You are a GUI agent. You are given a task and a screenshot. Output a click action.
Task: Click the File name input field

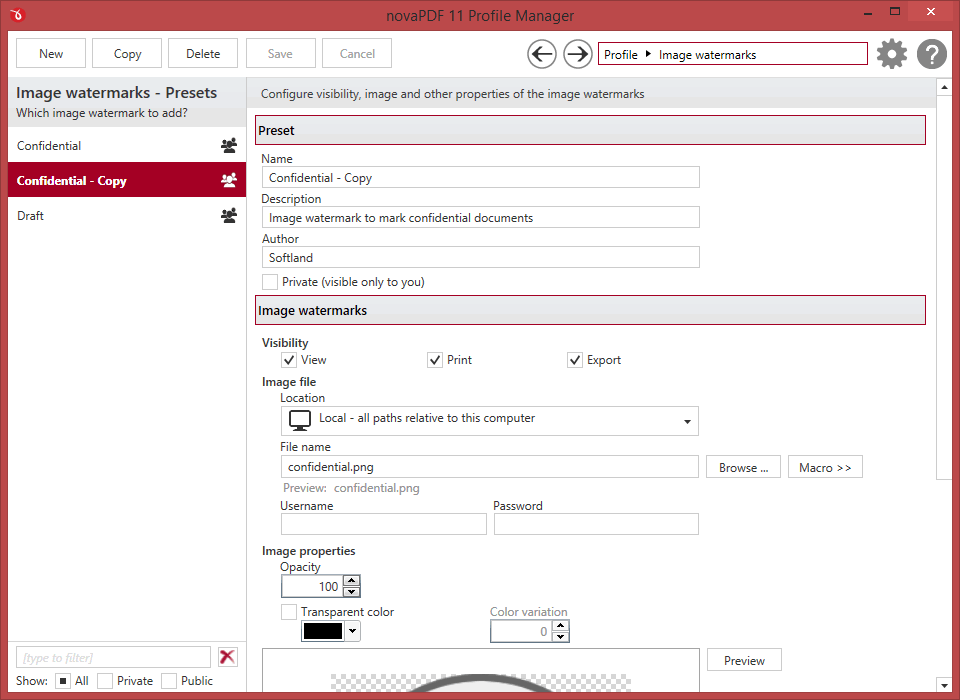(x=490, y=467)
